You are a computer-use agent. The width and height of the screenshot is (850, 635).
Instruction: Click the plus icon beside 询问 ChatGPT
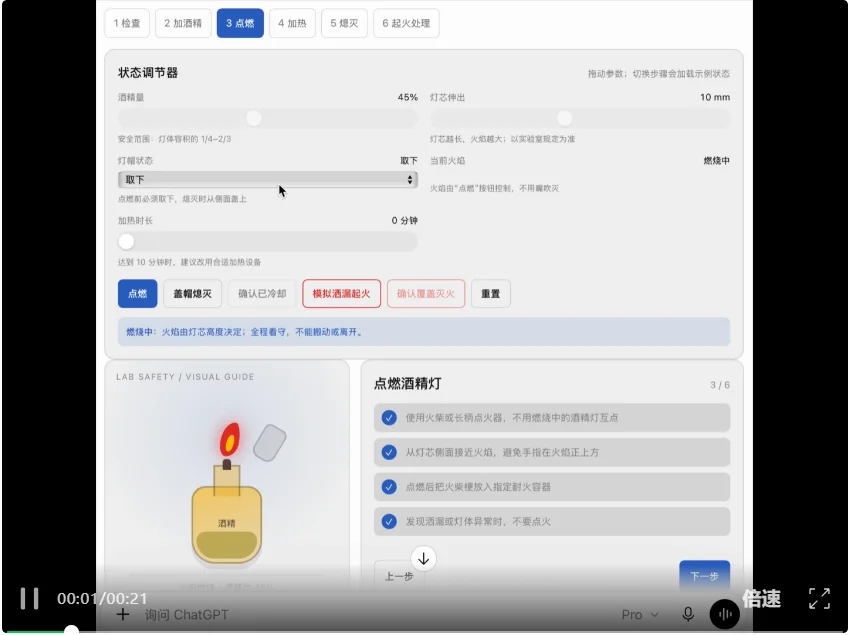(123, 614)
